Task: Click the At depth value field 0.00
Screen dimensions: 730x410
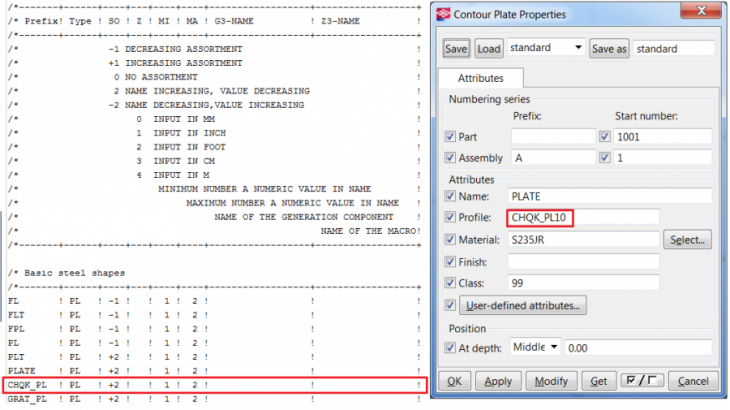Action: (638, 348)
